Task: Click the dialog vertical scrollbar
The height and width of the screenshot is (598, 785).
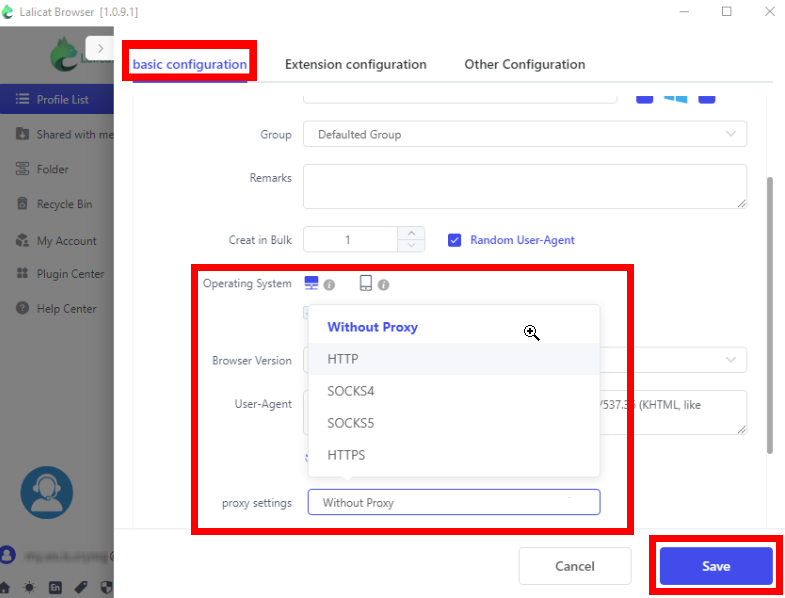Action: click(x=770, y=316)
